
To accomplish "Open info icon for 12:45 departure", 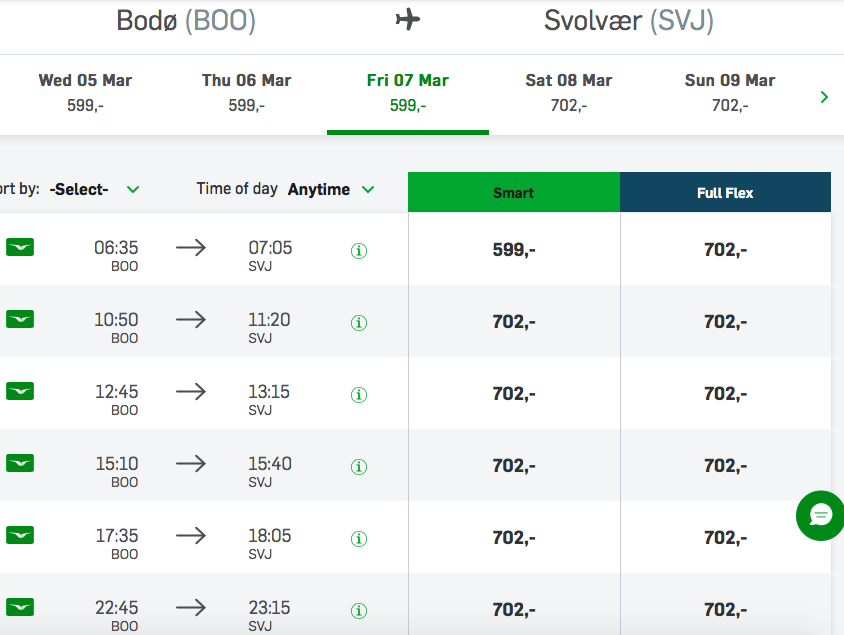I will (x=359, y=395).
